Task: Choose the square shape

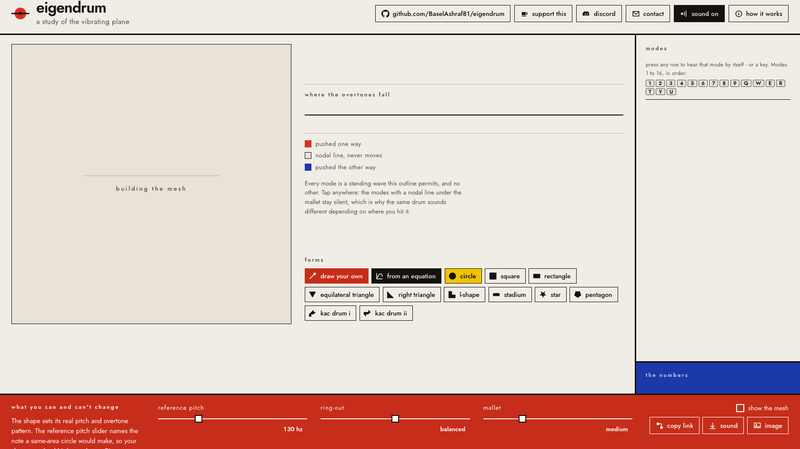Action: click(505, 276)
